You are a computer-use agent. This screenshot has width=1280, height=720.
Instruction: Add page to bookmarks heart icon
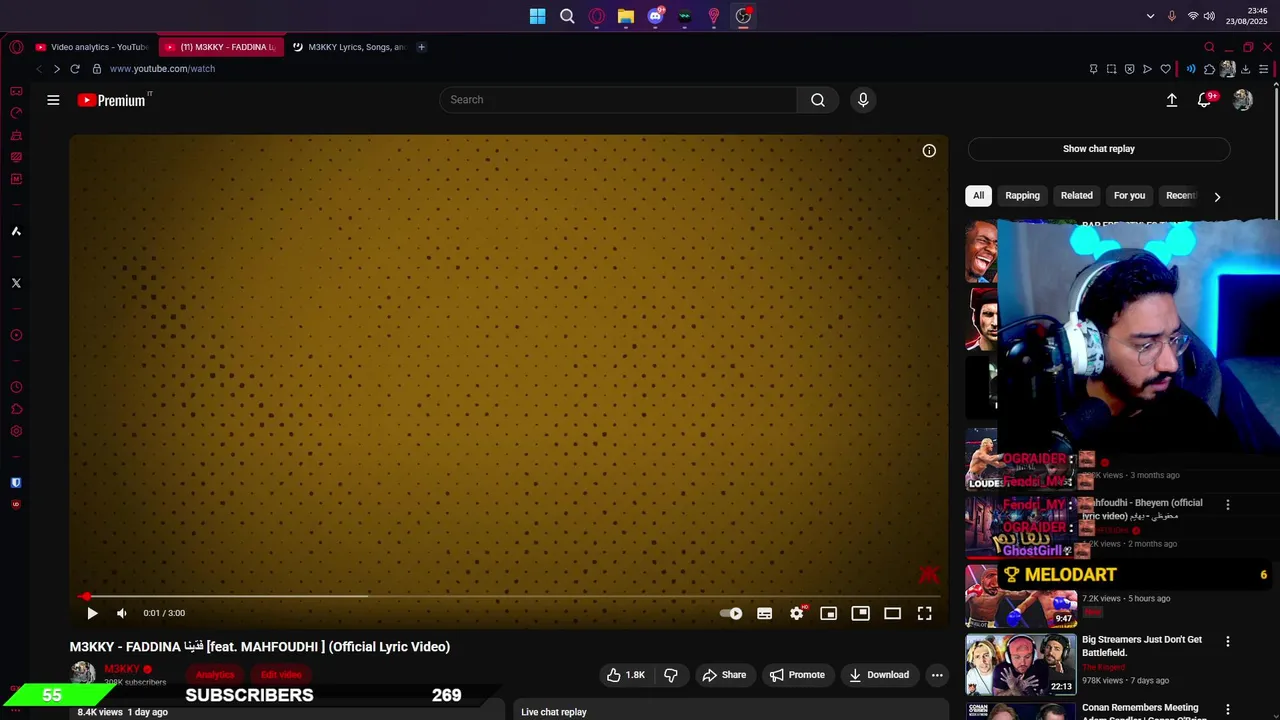[1165, 69]
